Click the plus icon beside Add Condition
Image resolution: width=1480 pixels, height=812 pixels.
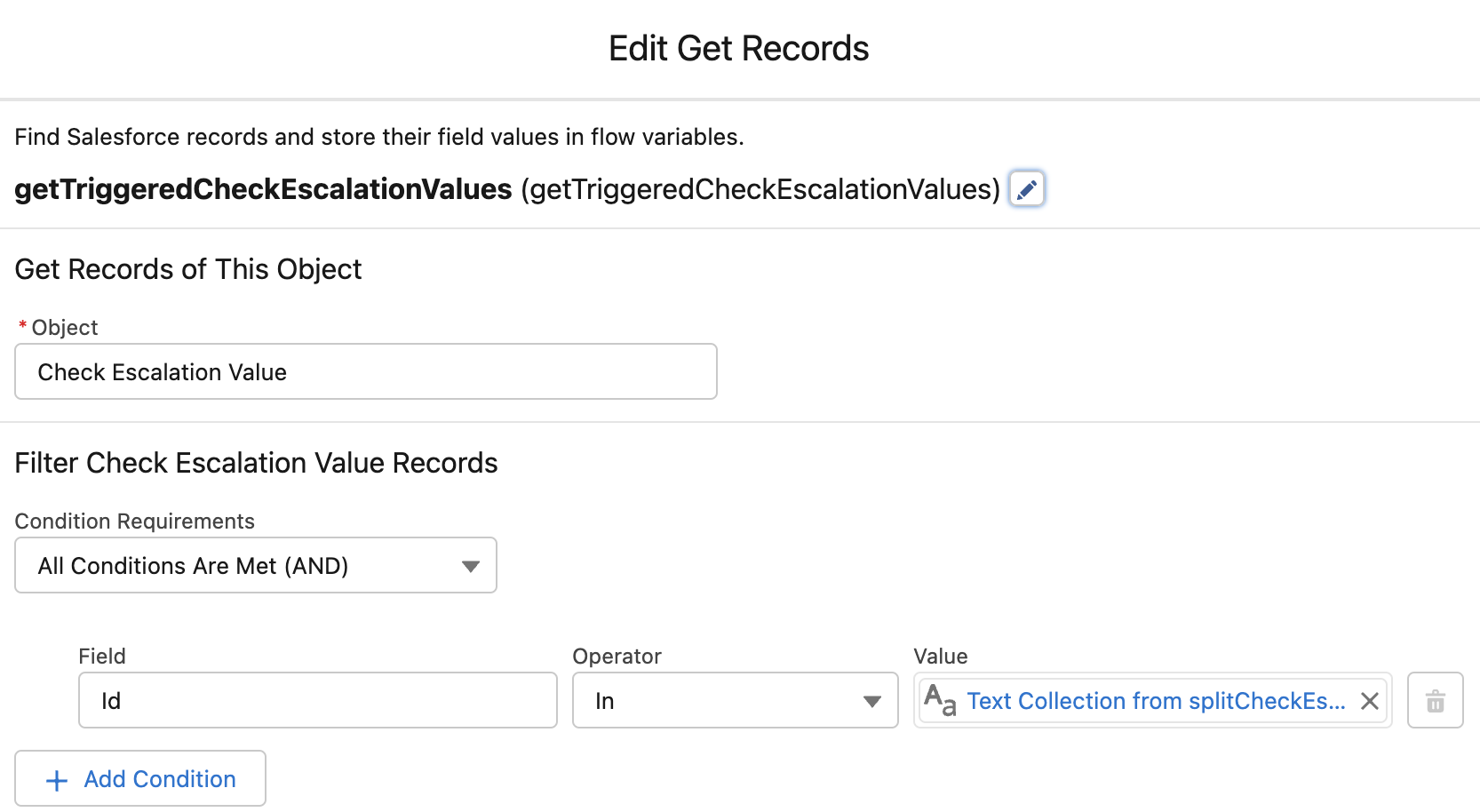pos(57,780)
